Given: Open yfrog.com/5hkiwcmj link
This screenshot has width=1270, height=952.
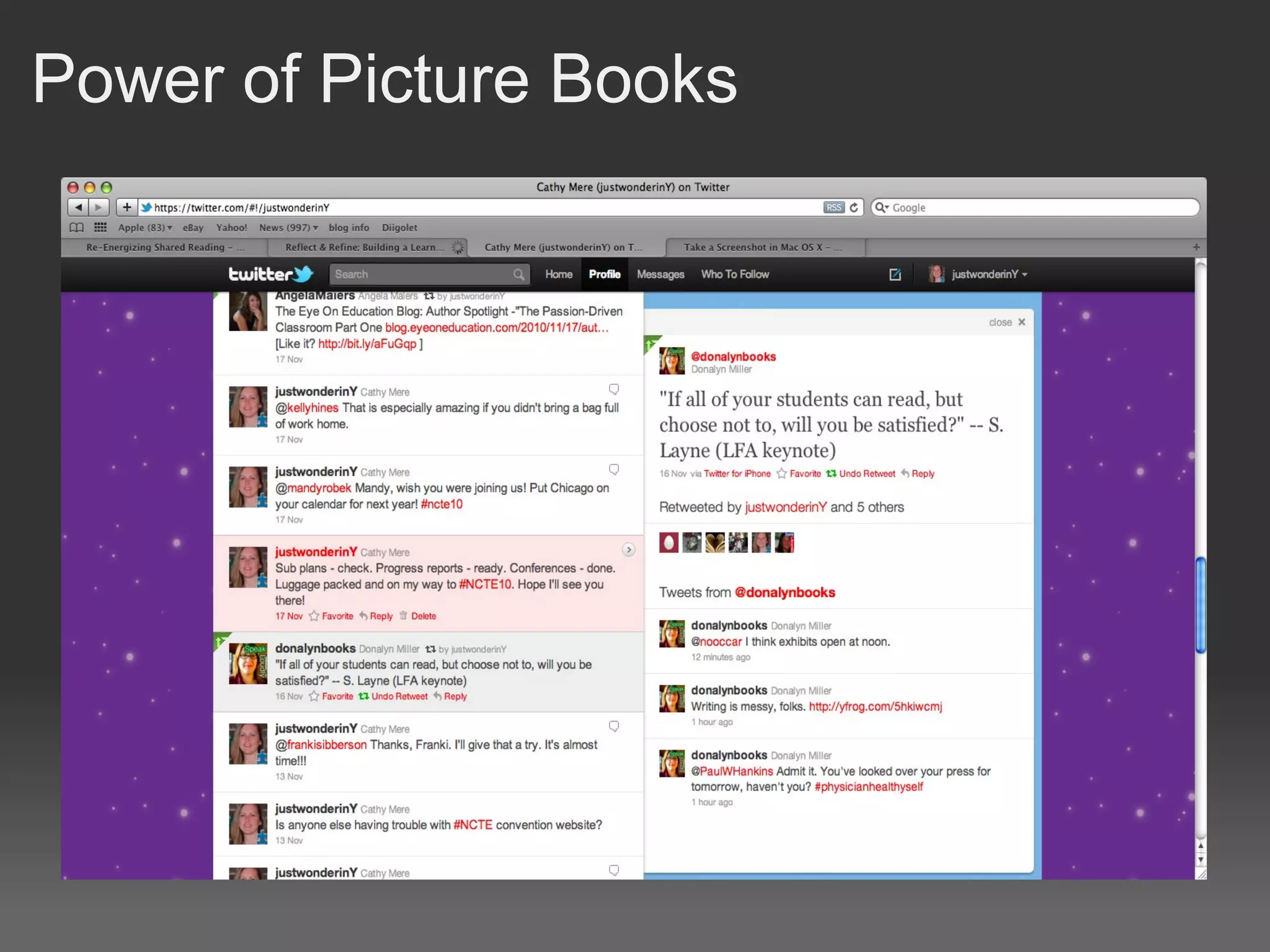Looking at the screenshot, I should 876,707.
